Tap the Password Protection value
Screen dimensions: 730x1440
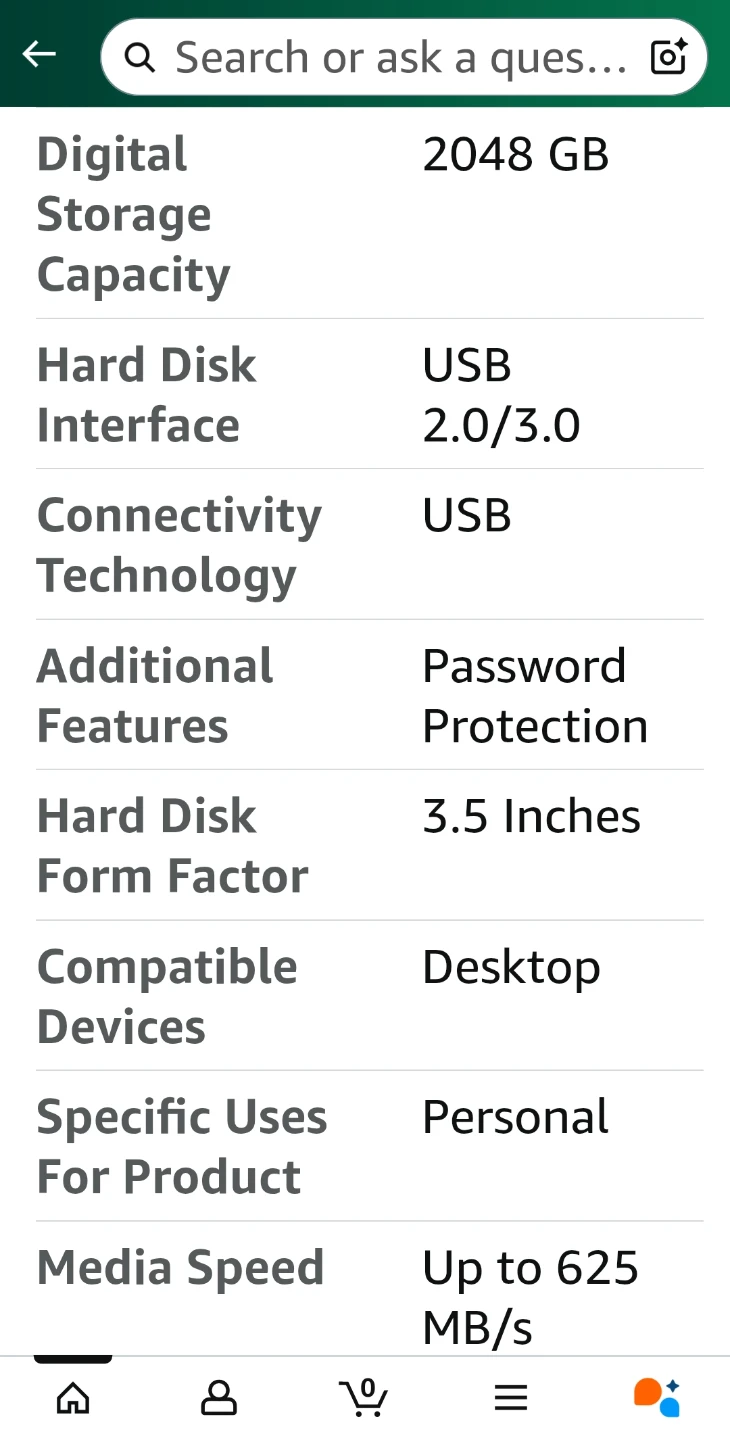535,696
